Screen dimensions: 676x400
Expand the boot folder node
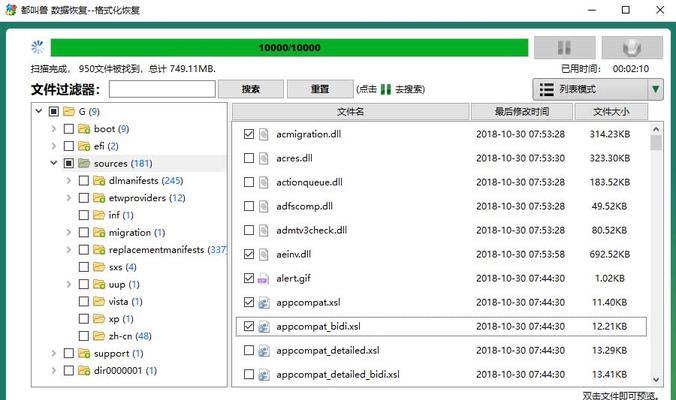[x=53, y=129]
